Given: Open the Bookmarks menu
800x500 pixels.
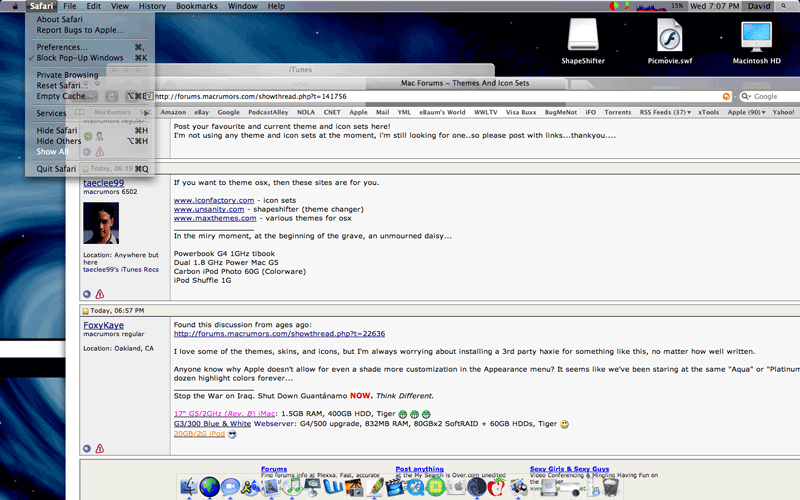Looking at the screenshot, I should click(x=196, y=6).
